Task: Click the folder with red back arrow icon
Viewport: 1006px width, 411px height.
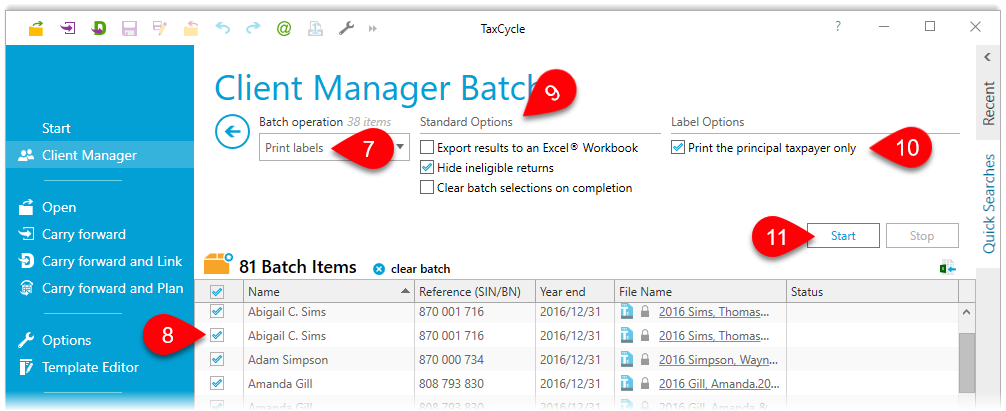Action: point(191,28)
